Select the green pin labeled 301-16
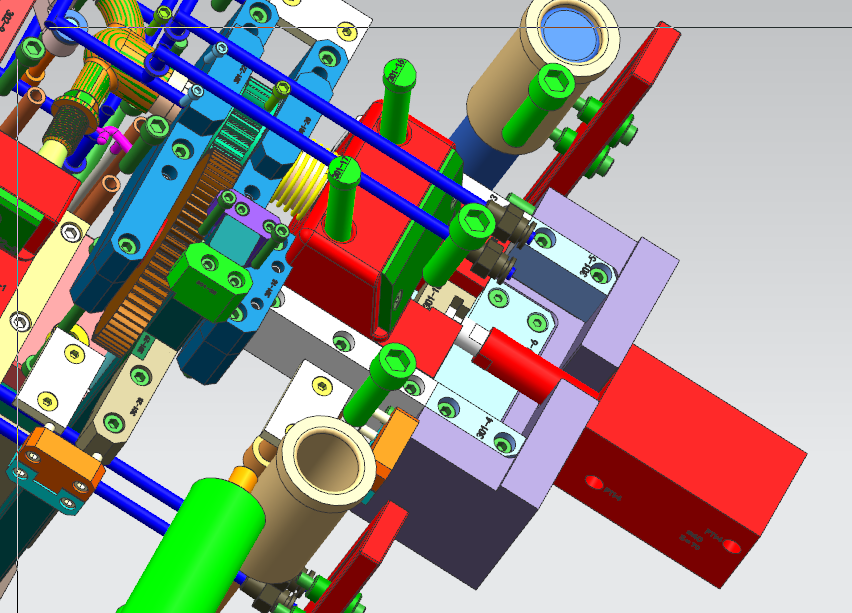The image size is (852, 613). [398, 102]
